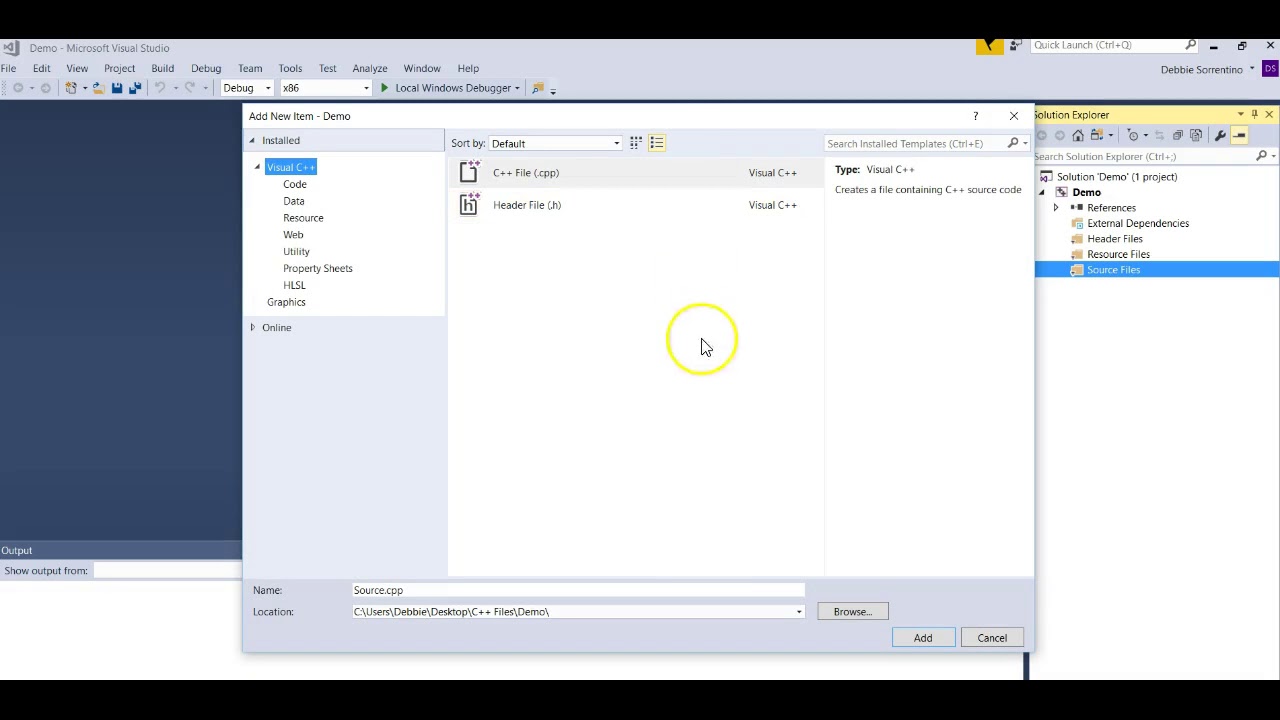Screen dimensions: 1280x720
Task: Click the Find in Files toolbar icon
Action: click(538, 88)
